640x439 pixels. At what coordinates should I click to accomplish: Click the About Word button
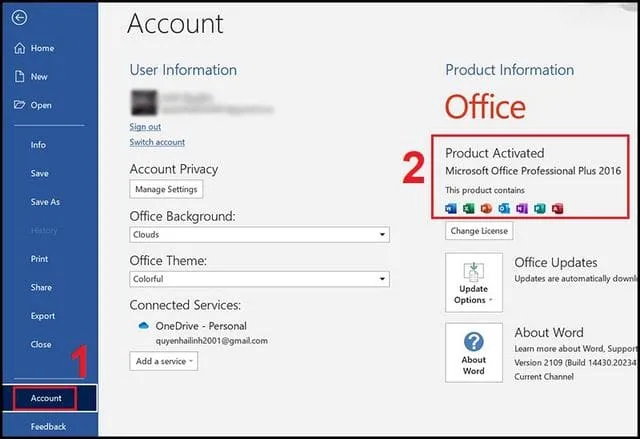coord(474,353)
